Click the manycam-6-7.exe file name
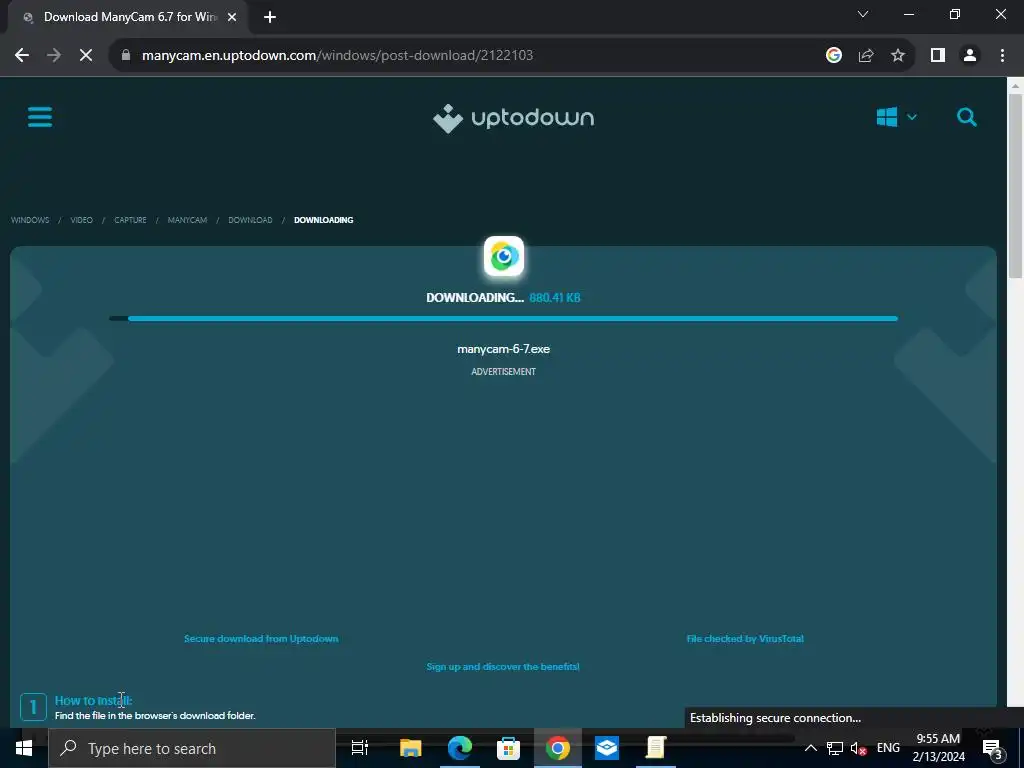This screenshot has width=1024, height=768. [x=504, y=349]
